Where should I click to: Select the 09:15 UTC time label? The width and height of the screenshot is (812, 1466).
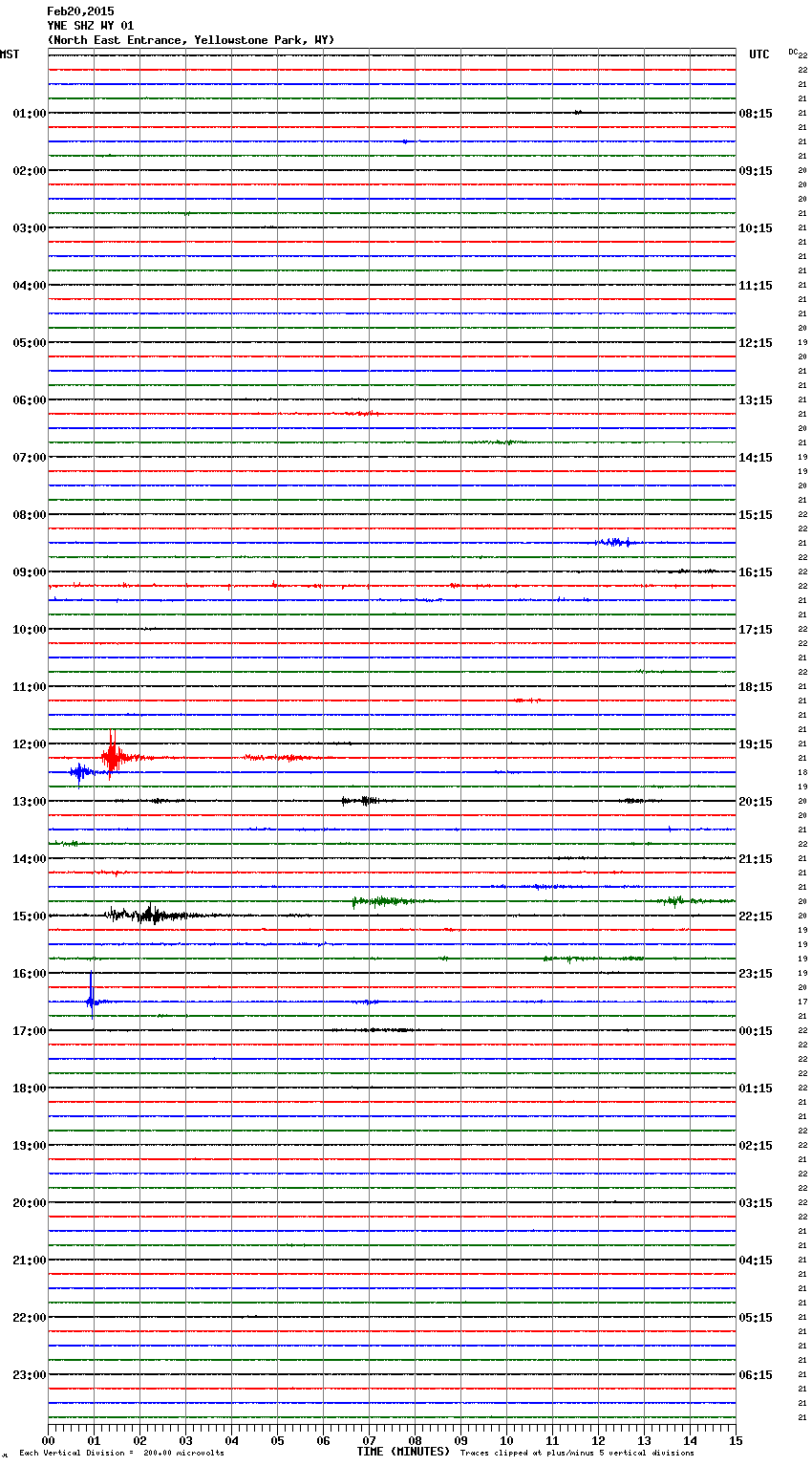coord(756,171)
